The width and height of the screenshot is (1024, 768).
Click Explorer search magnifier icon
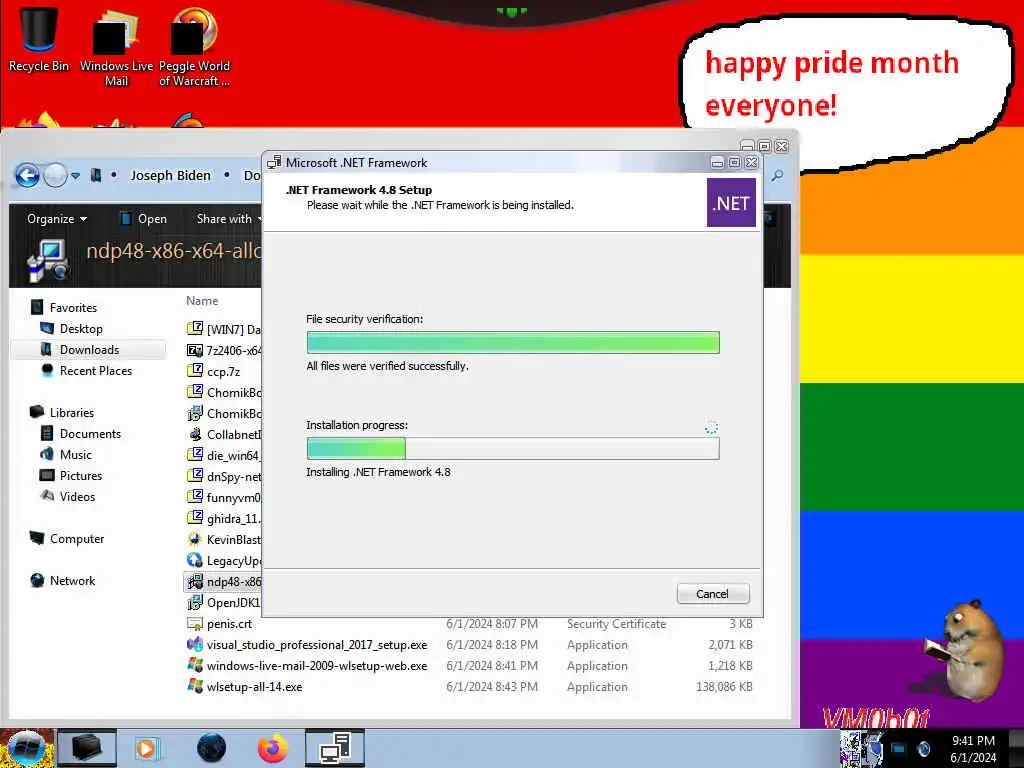777,176
